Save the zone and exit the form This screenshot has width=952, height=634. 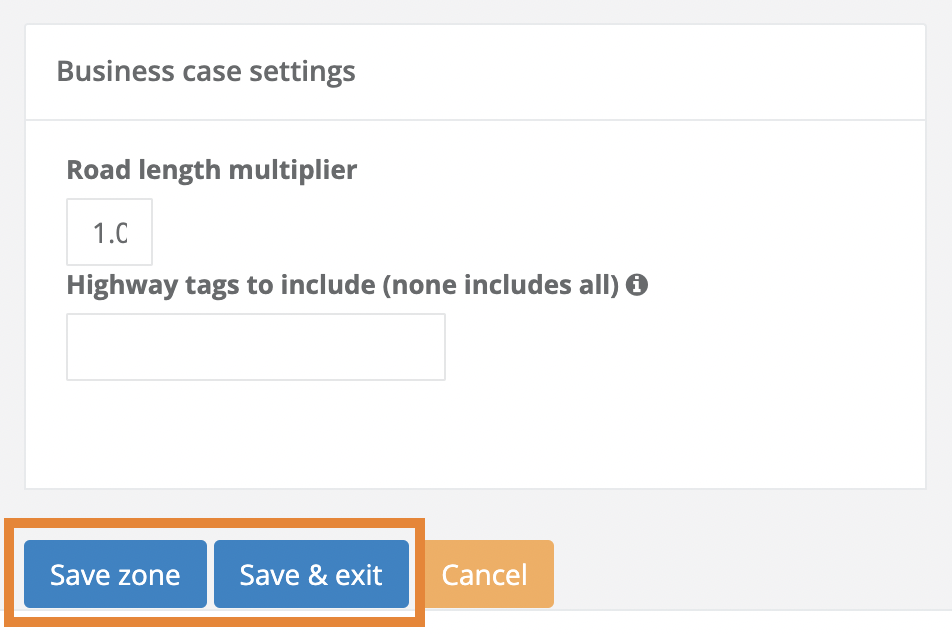(x=311, y=574)
